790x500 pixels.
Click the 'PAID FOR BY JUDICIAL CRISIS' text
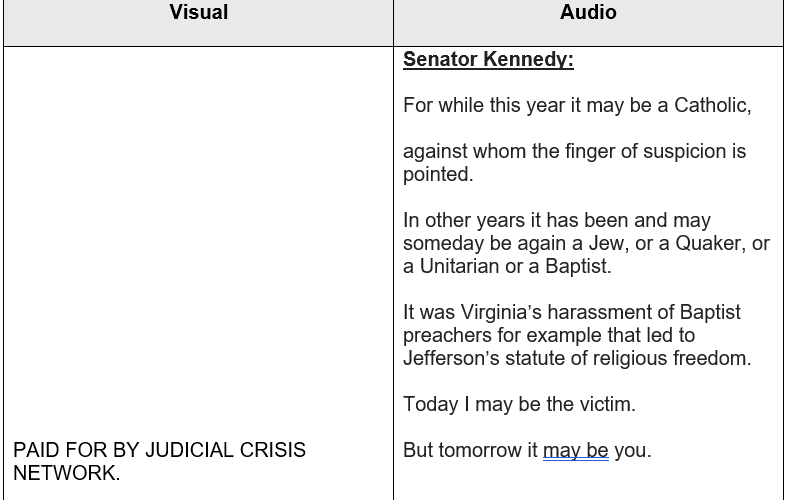159,450
